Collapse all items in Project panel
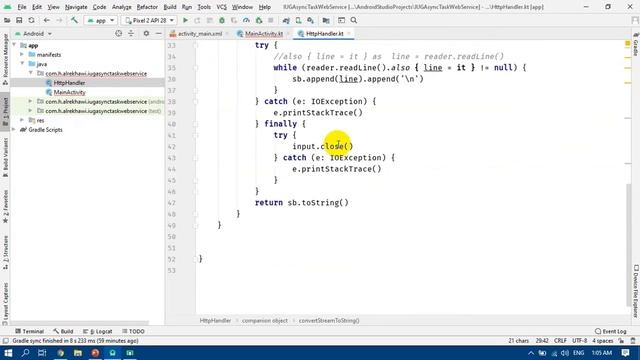This screenshot has width=640, height=360. coord(131,33)
